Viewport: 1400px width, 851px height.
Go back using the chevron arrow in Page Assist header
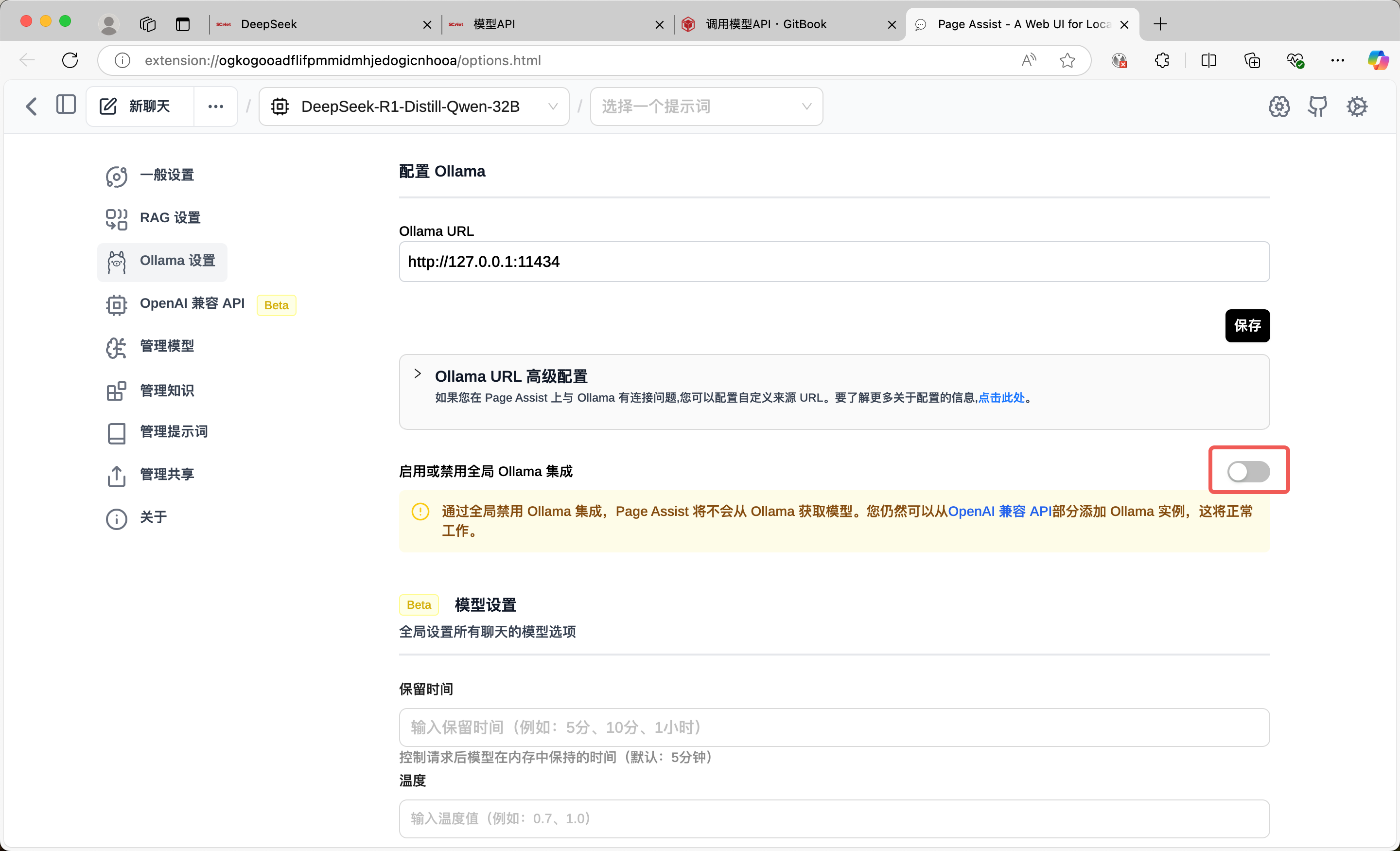click(x=31, y=106)
